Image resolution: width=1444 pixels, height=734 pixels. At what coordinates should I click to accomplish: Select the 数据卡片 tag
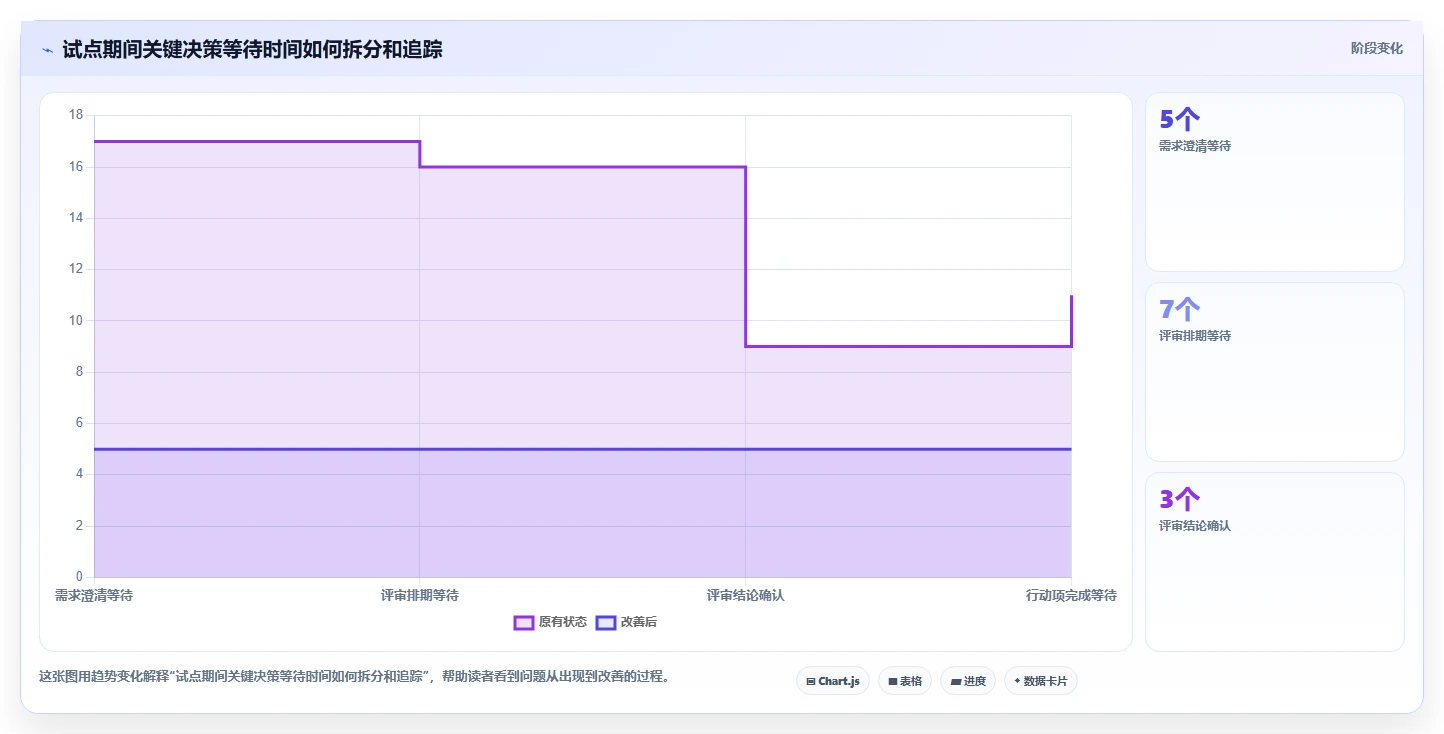(x=1041, y=681)
